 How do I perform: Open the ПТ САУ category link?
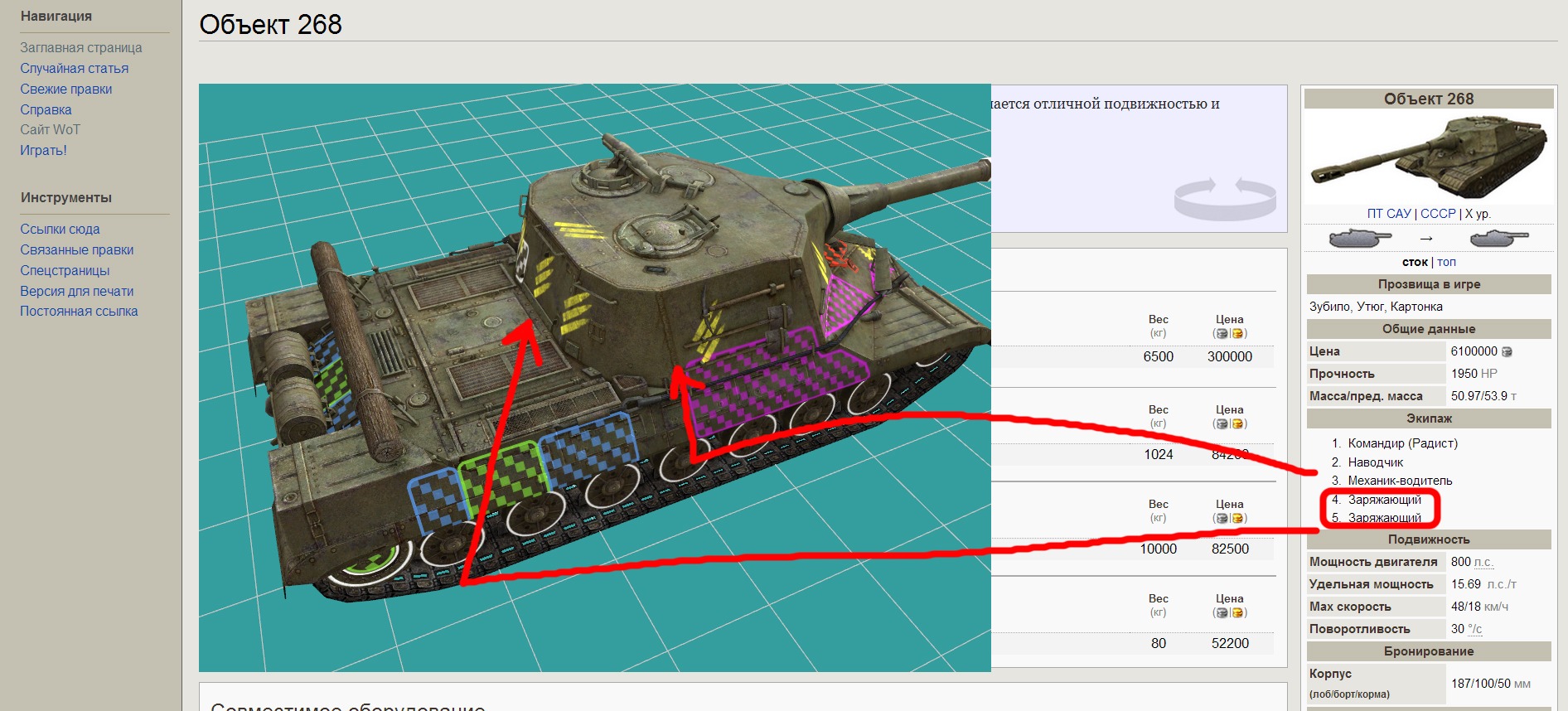[1389, 213]
